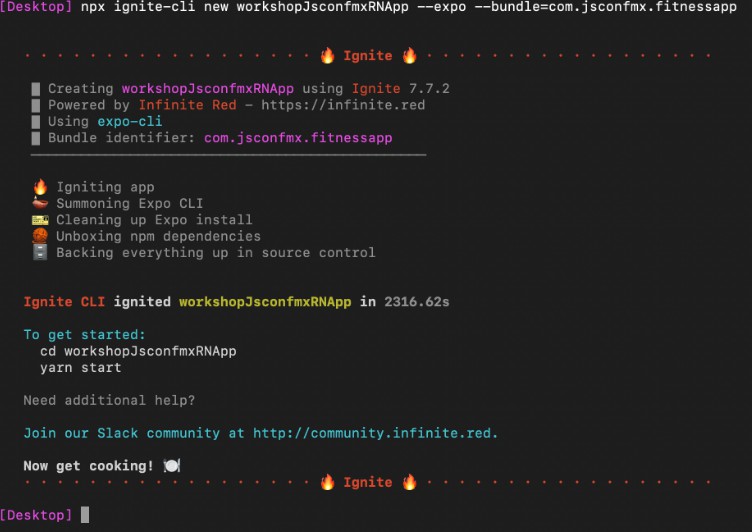This screenshot has height=532, width=752.
Task: Click the --expo flag in command
Action: pos(441,7)
